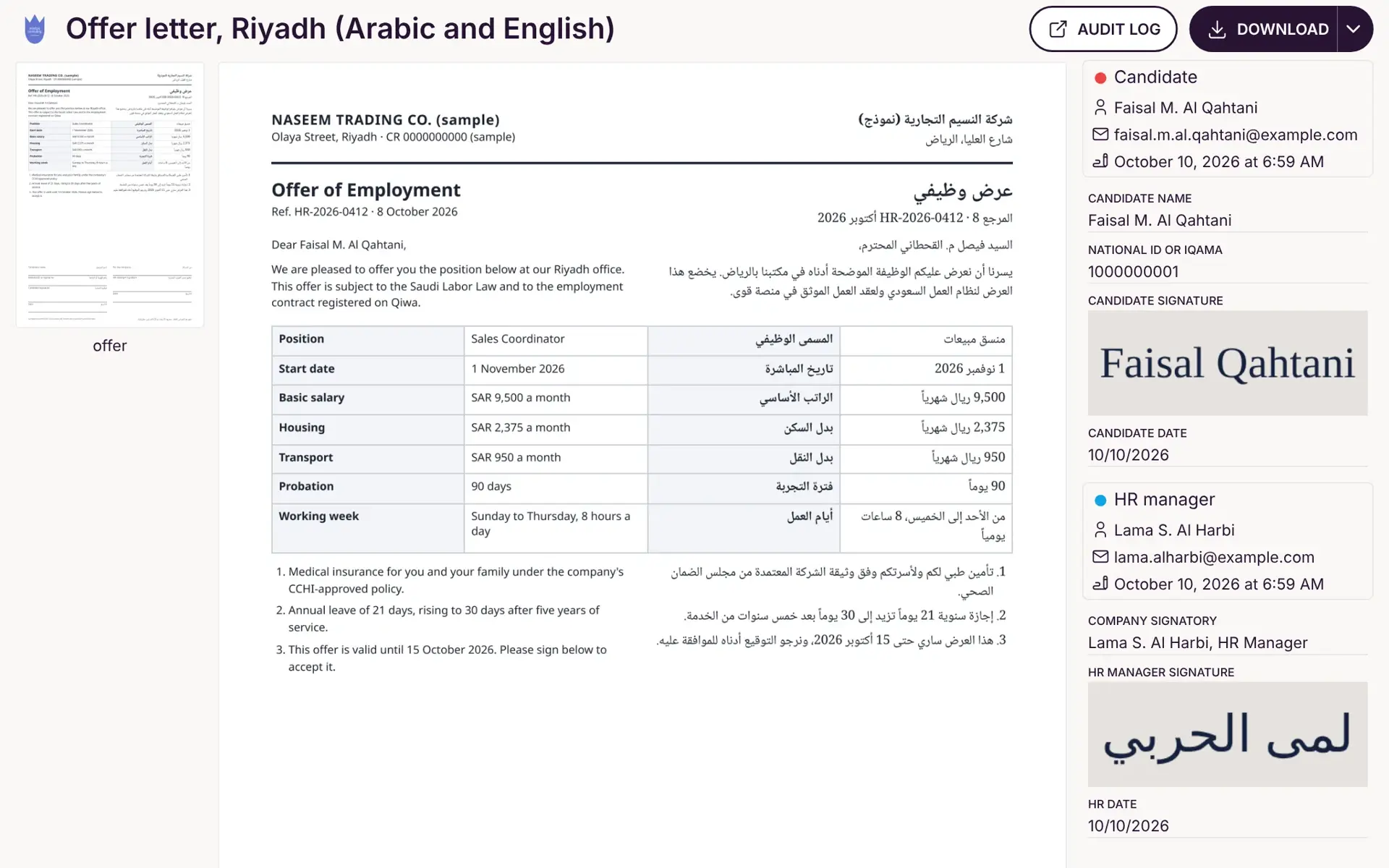Screen dimensions: 1389x868
Task: Click the 'Ref. HR-2026-0412' reference line
Action: click(365, 212)
